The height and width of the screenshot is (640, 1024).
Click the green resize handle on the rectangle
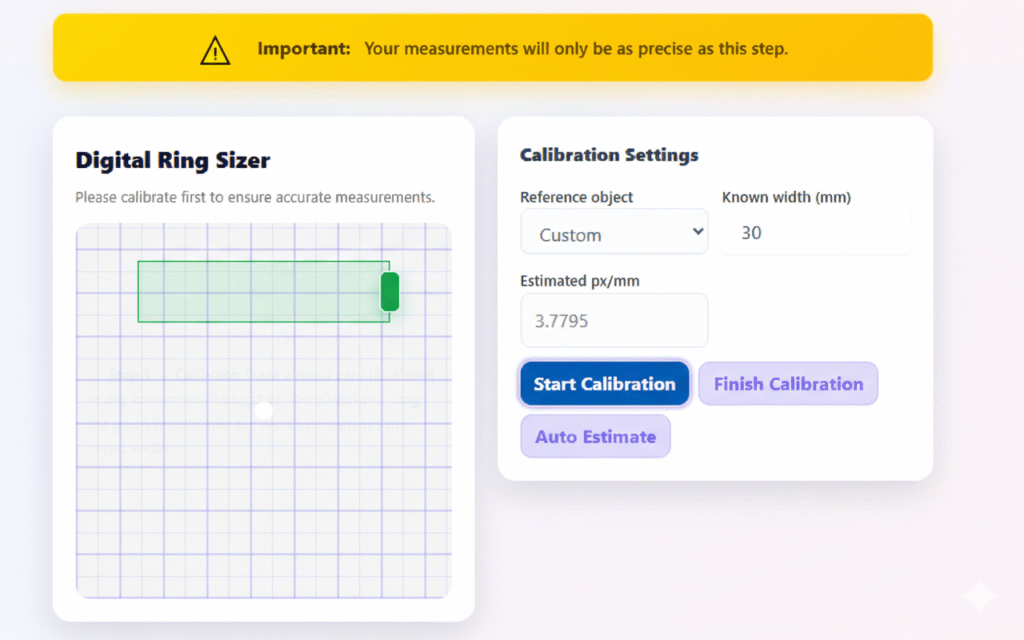pyautogui.click(x=390, y=291)
